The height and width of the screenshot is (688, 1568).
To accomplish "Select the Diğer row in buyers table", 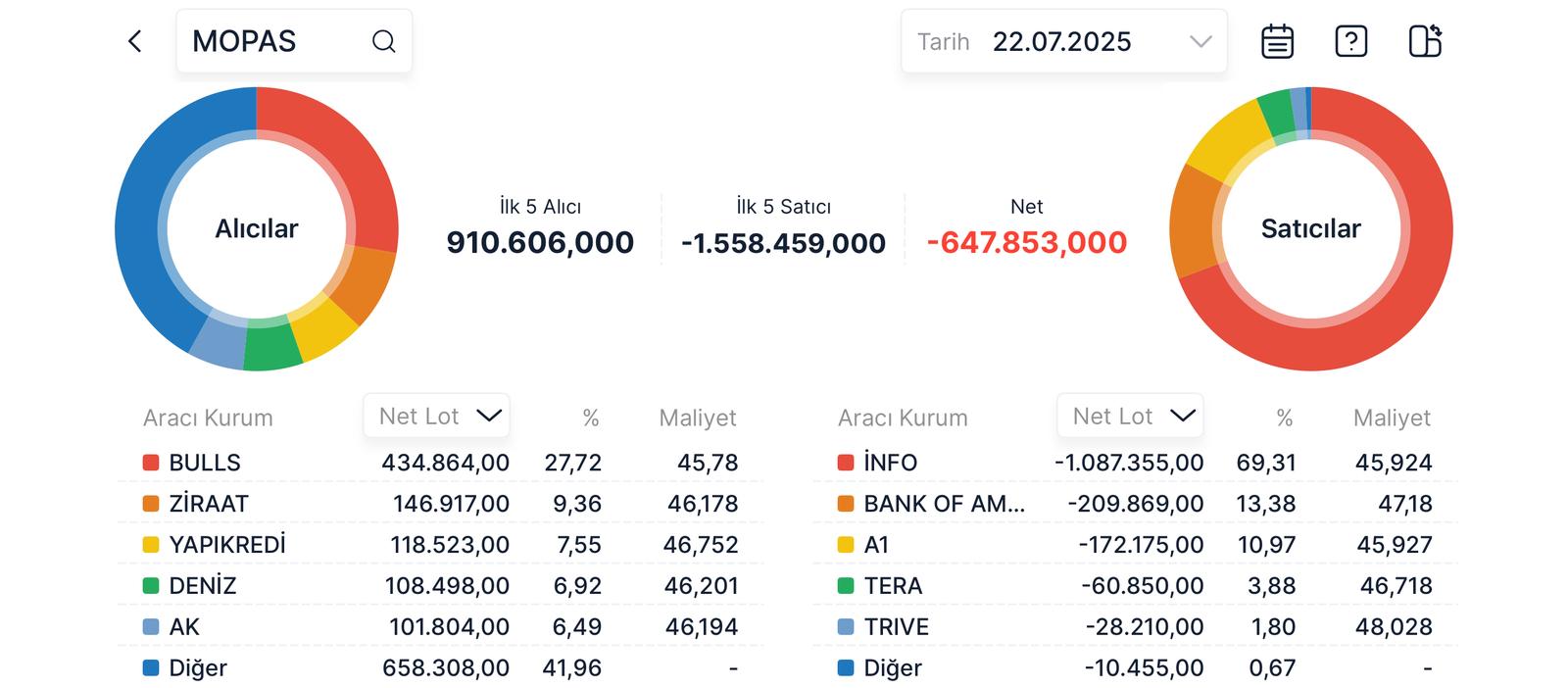I will pos(440,668).
